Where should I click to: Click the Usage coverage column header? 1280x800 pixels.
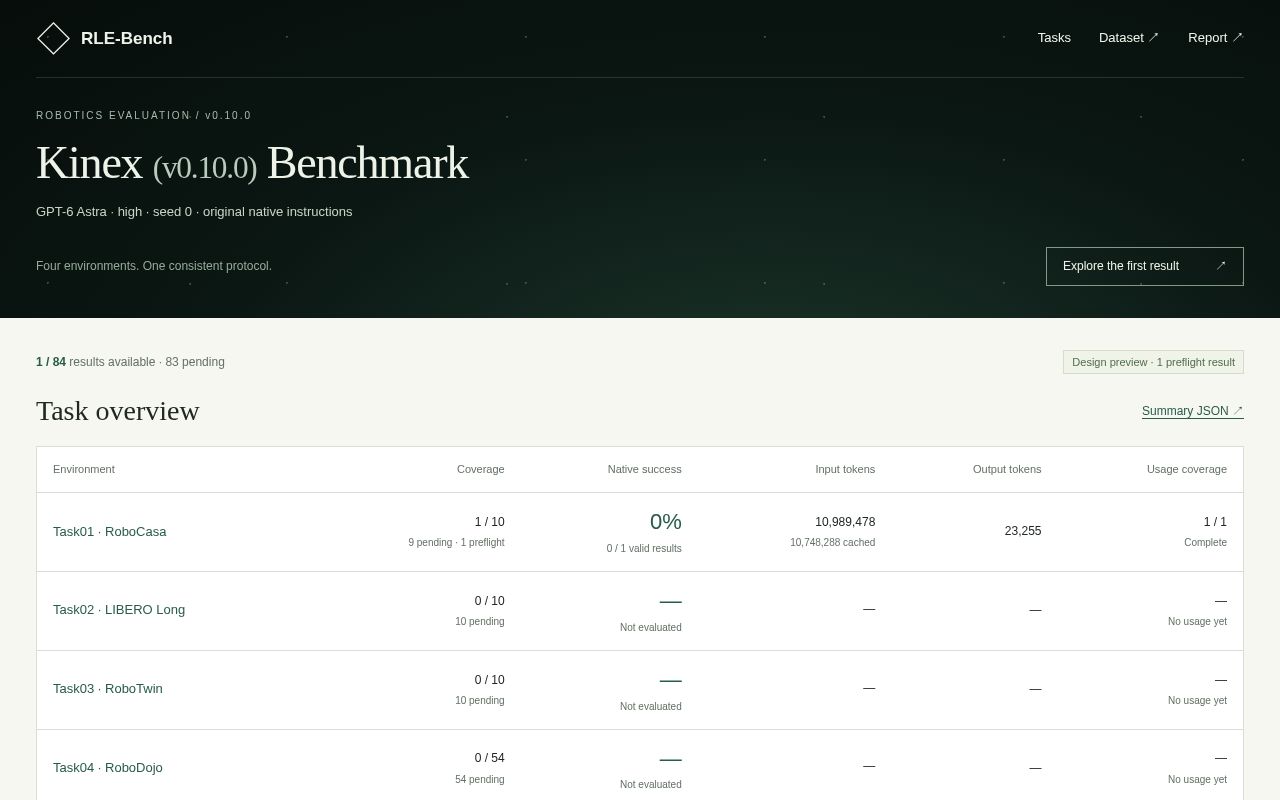tap(1187, 469)
